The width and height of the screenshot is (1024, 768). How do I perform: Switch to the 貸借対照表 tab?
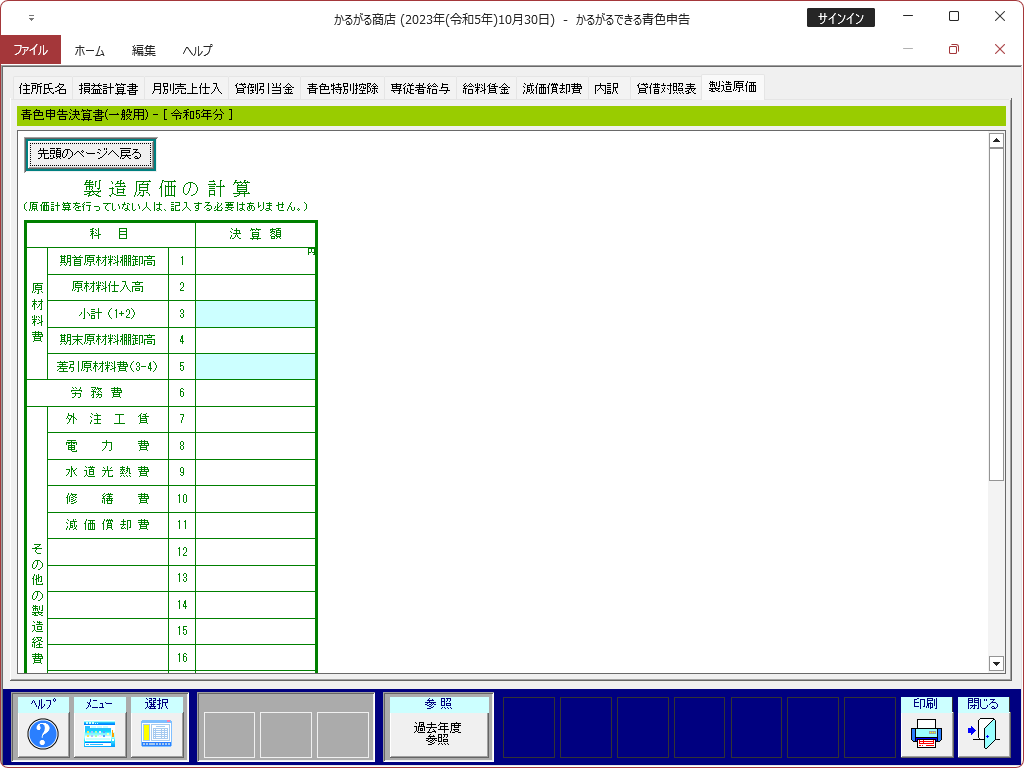pos(666,88)
